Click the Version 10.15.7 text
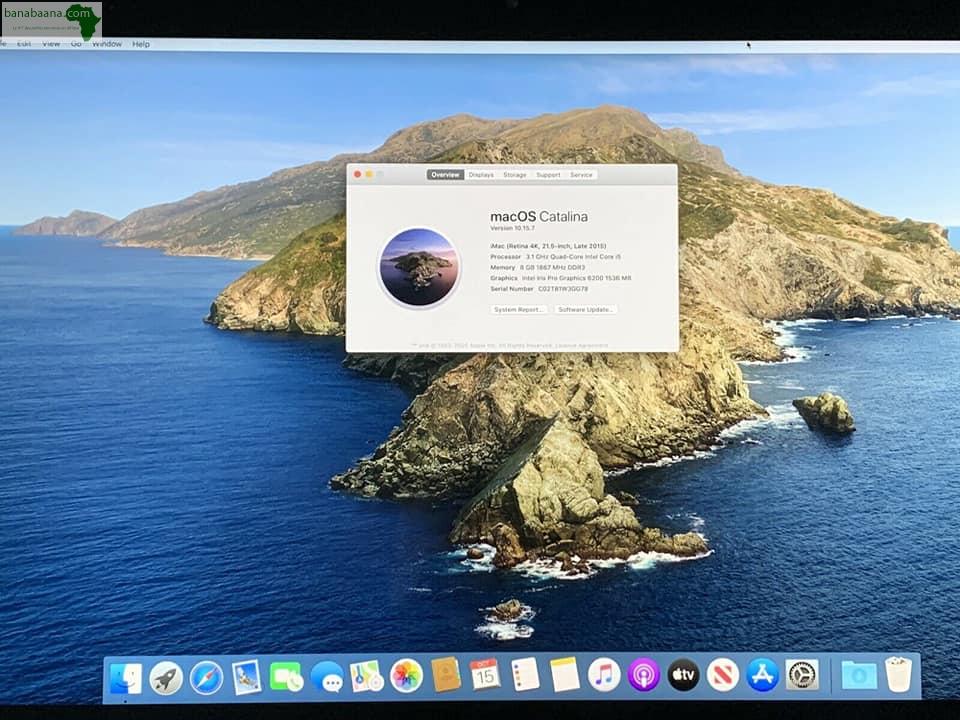Screen dimensions: 960x720 point(512,228)
